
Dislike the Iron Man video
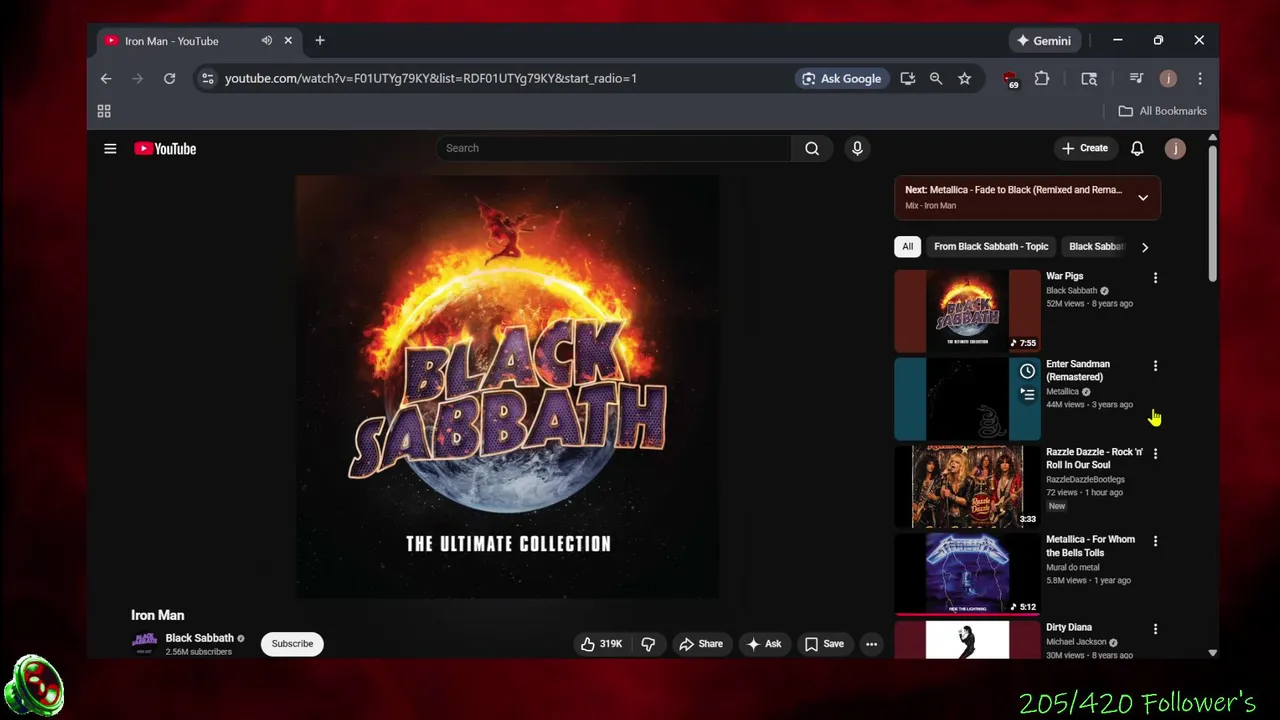point(648,644)
